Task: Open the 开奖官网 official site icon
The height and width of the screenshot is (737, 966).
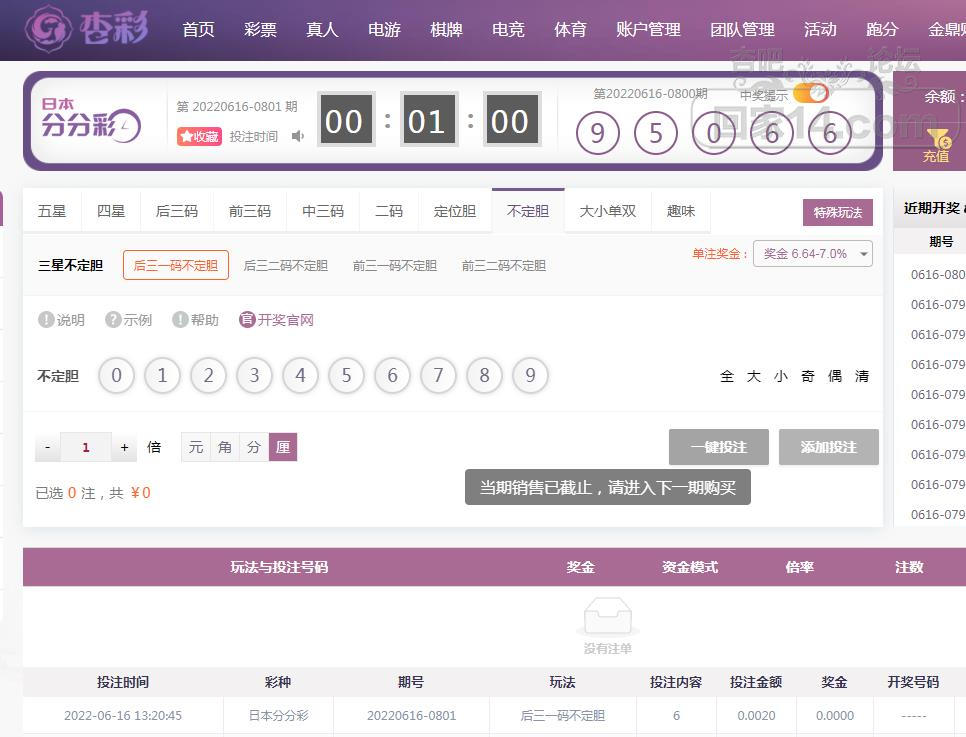Action: (247, 320)
